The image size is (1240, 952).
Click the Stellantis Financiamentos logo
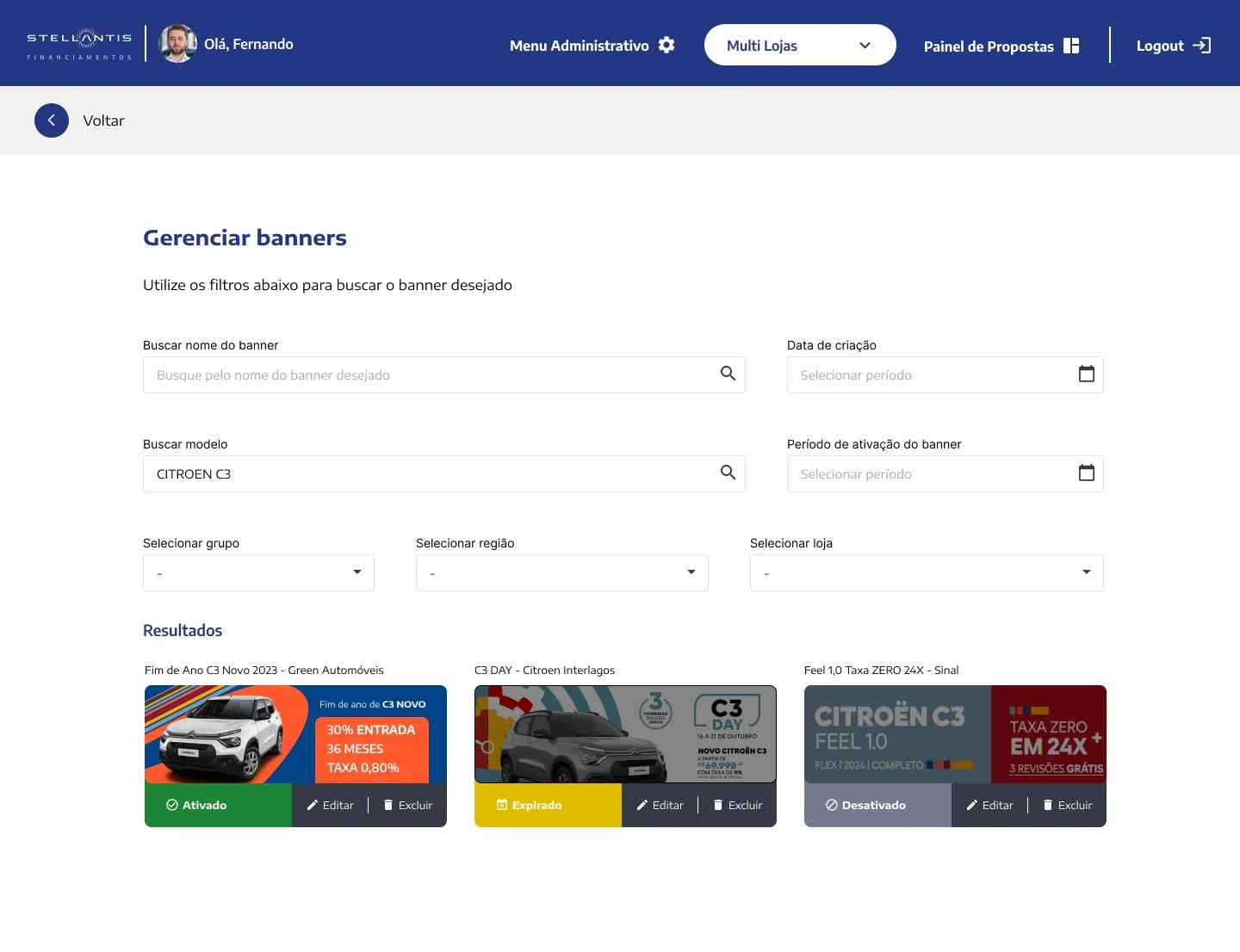point(79,44)
